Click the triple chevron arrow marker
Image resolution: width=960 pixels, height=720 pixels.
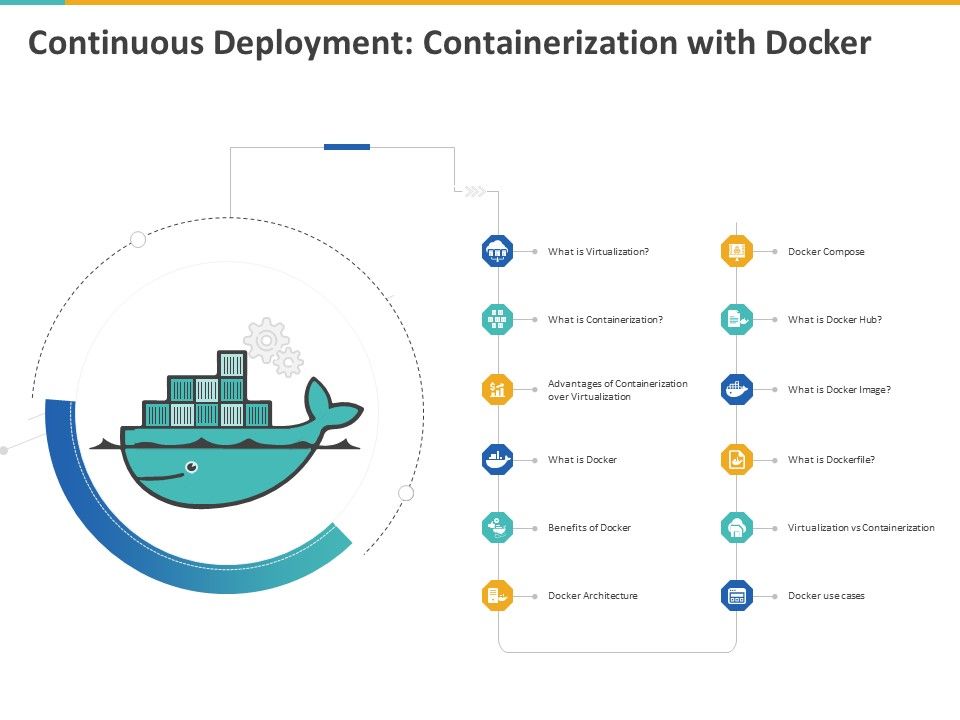[475, 192]
